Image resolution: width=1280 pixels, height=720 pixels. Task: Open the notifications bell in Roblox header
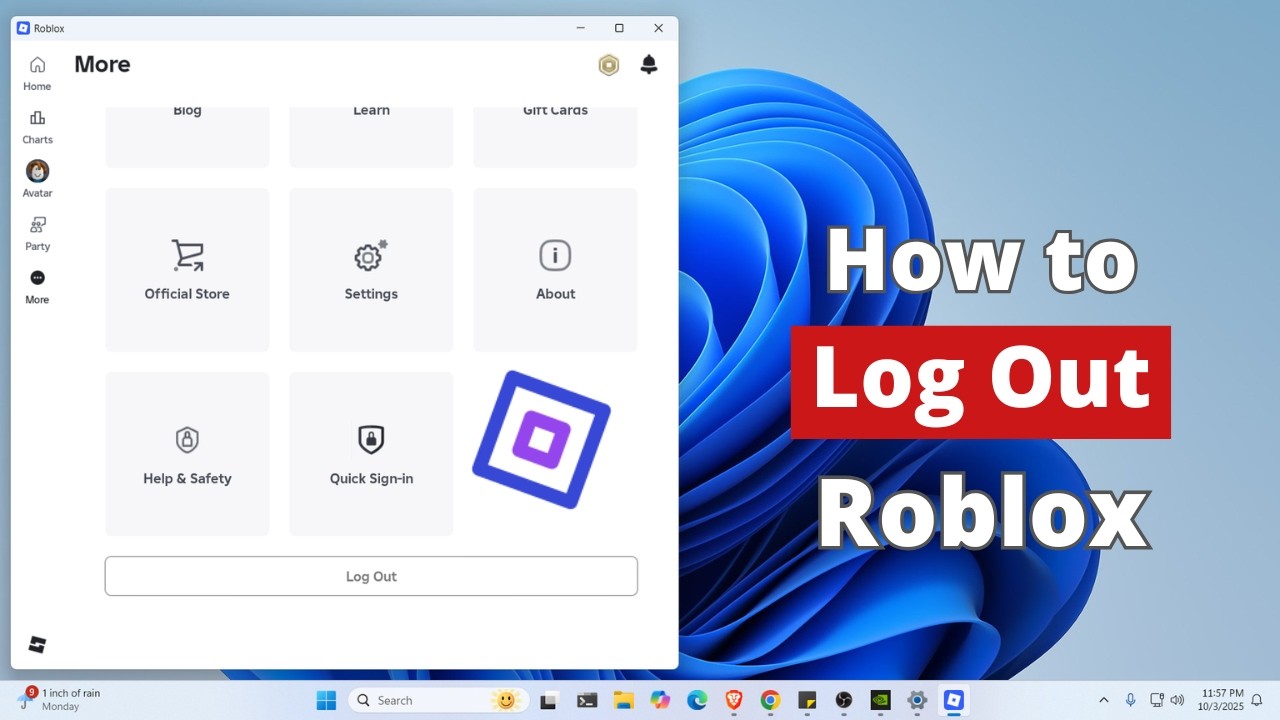649,65
